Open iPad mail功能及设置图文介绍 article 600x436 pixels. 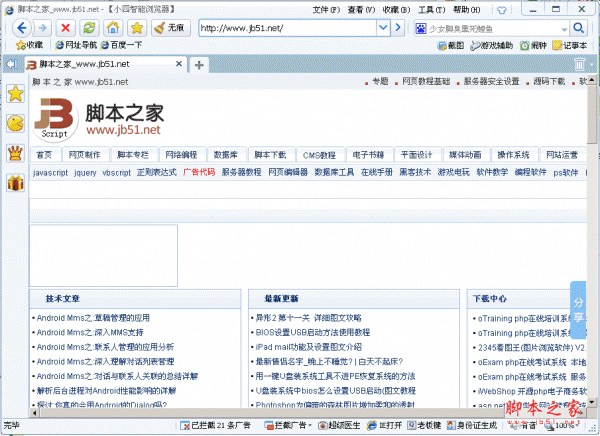coord(308,347)
